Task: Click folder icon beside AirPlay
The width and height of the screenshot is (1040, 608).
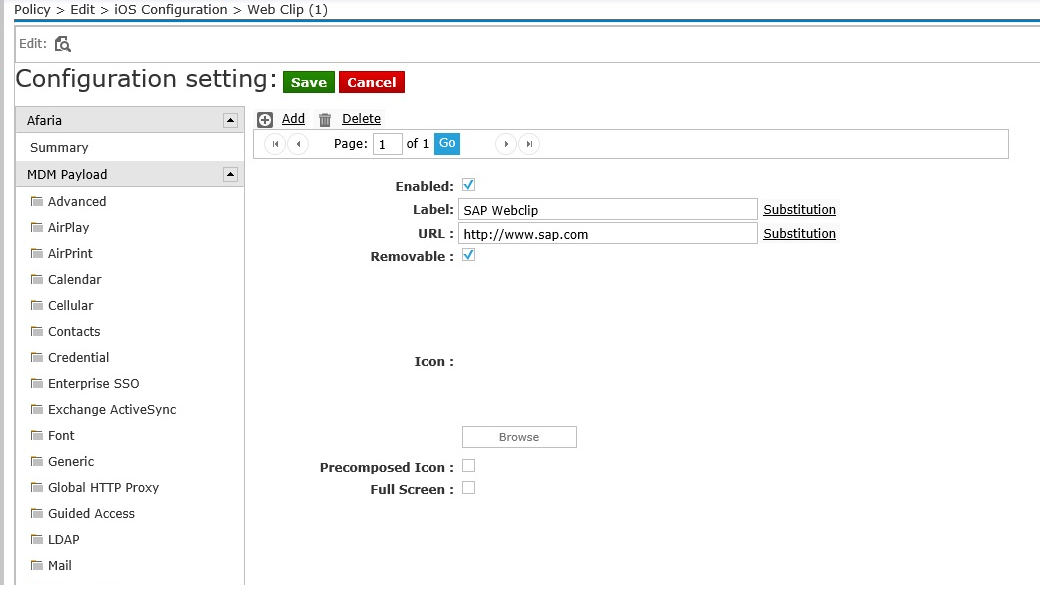Action: point(37,227)
